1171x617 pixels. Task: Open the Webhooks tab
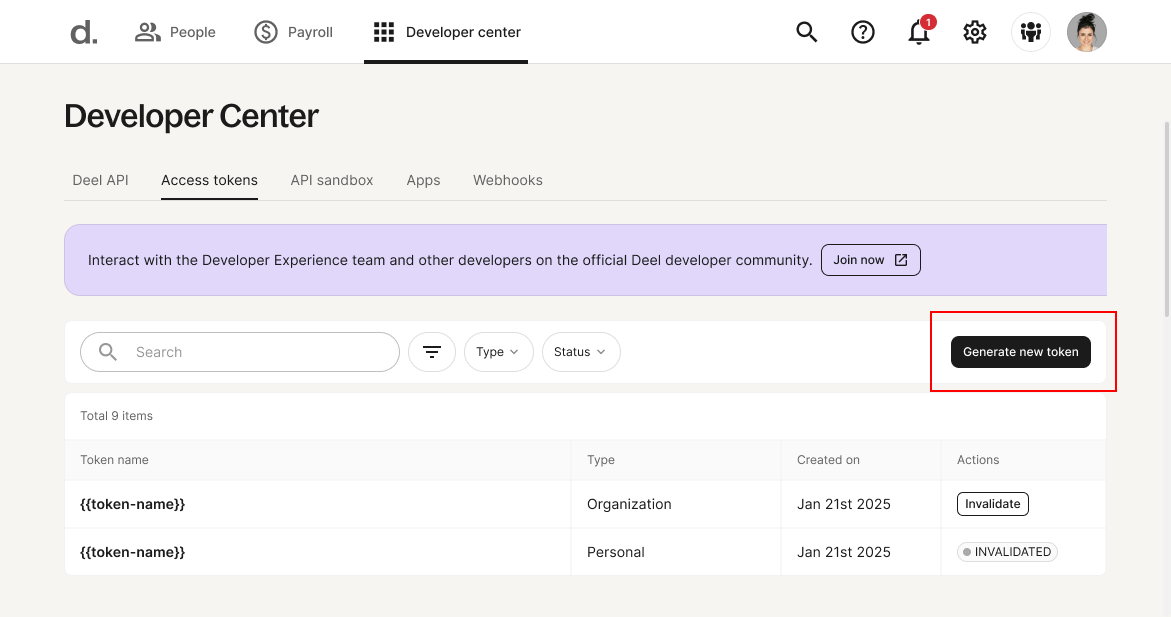(x=508, y=180)
